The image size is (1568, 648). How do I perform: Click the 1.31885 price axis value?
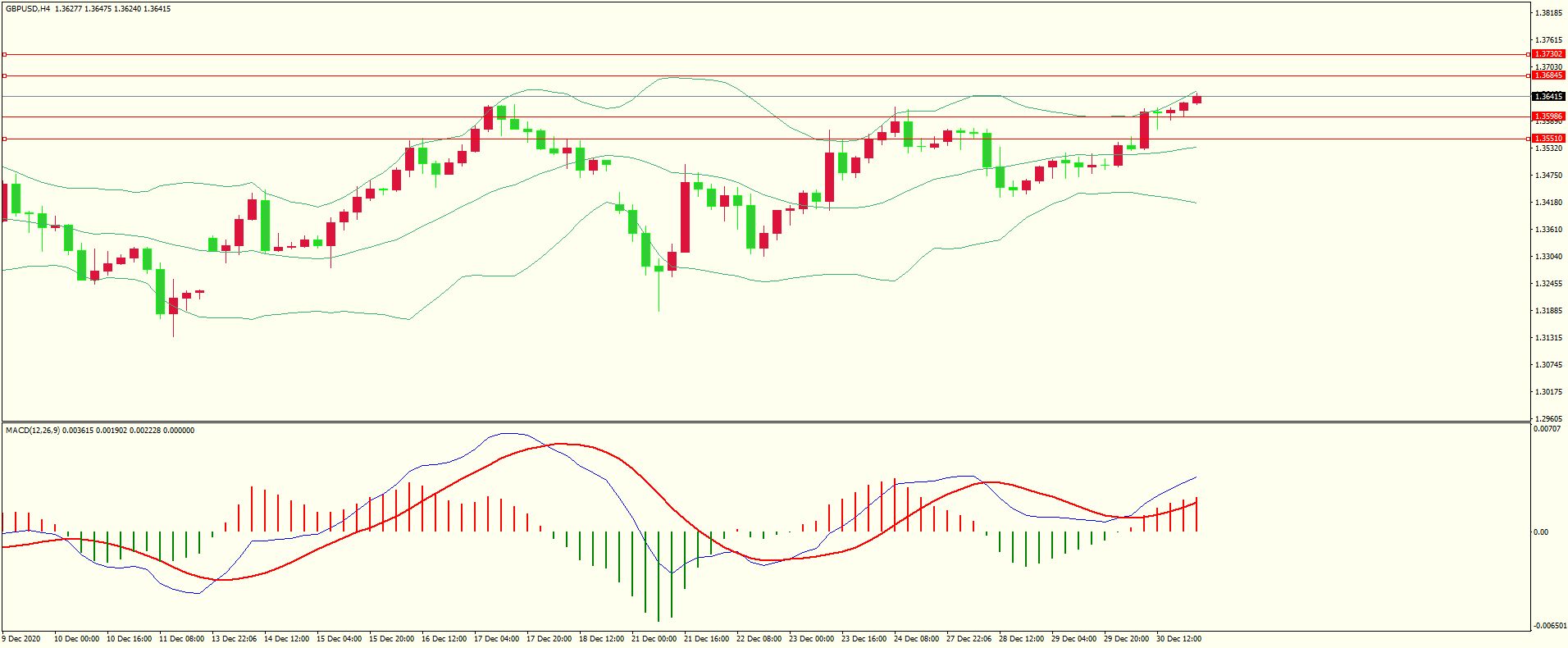pyautogui.click(x=1548, y=311)
